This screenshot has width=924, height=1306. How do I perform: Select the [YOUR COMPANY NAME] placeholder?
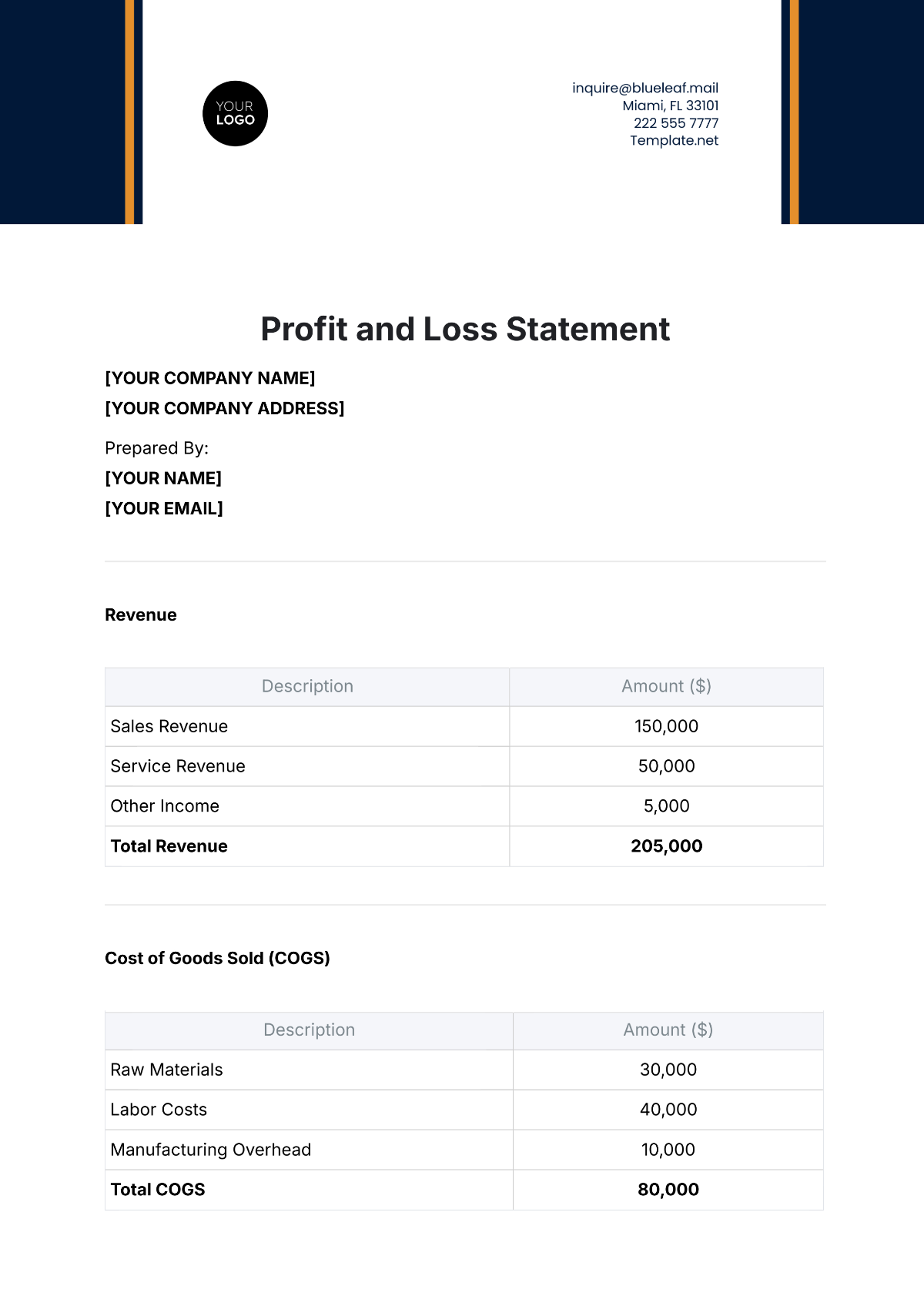[210, 378]
